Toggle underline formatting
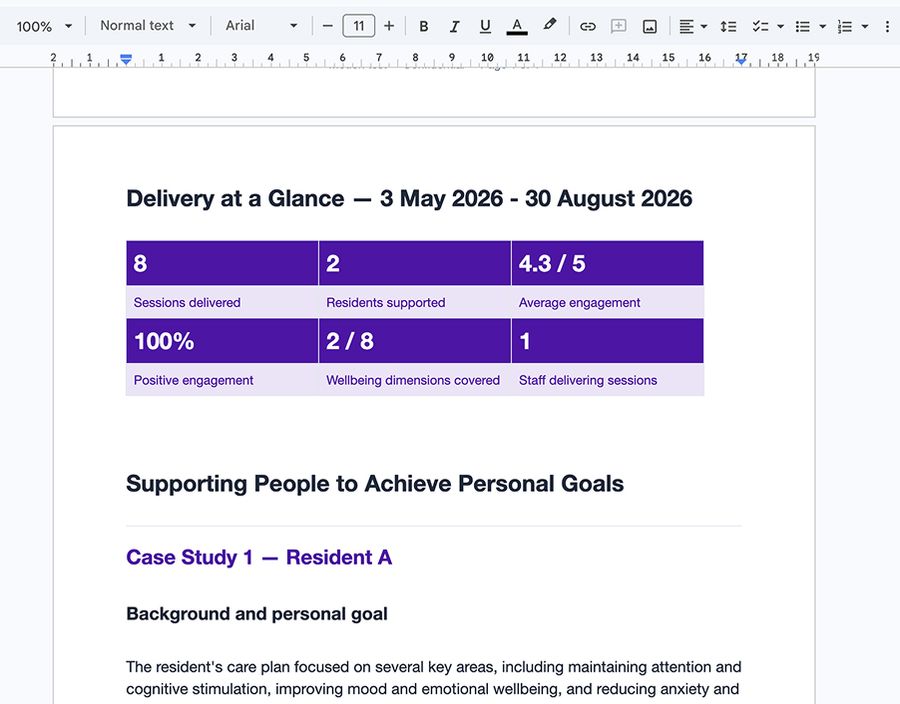The image size is (900, 704). click(x=485, y=26)
